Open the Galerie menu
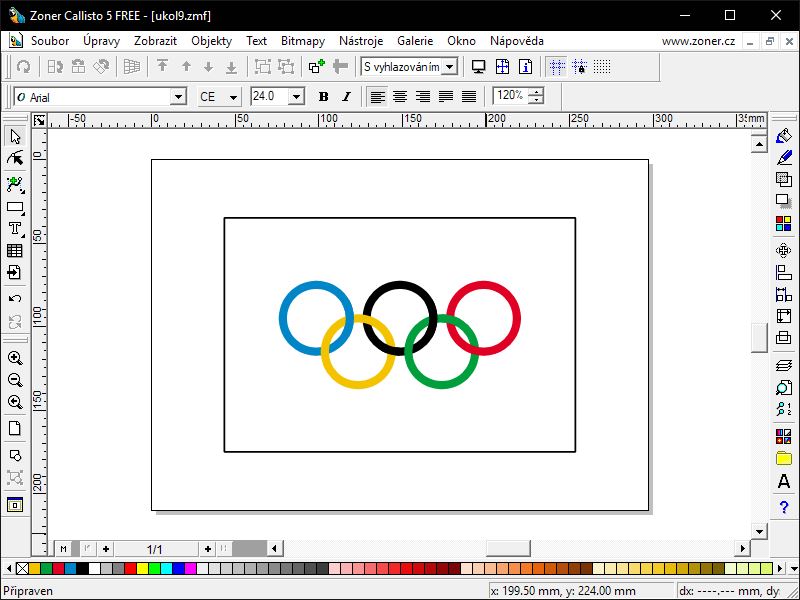Image resolution: width=800 pixels, height=600 pixels. coord(415,41)
